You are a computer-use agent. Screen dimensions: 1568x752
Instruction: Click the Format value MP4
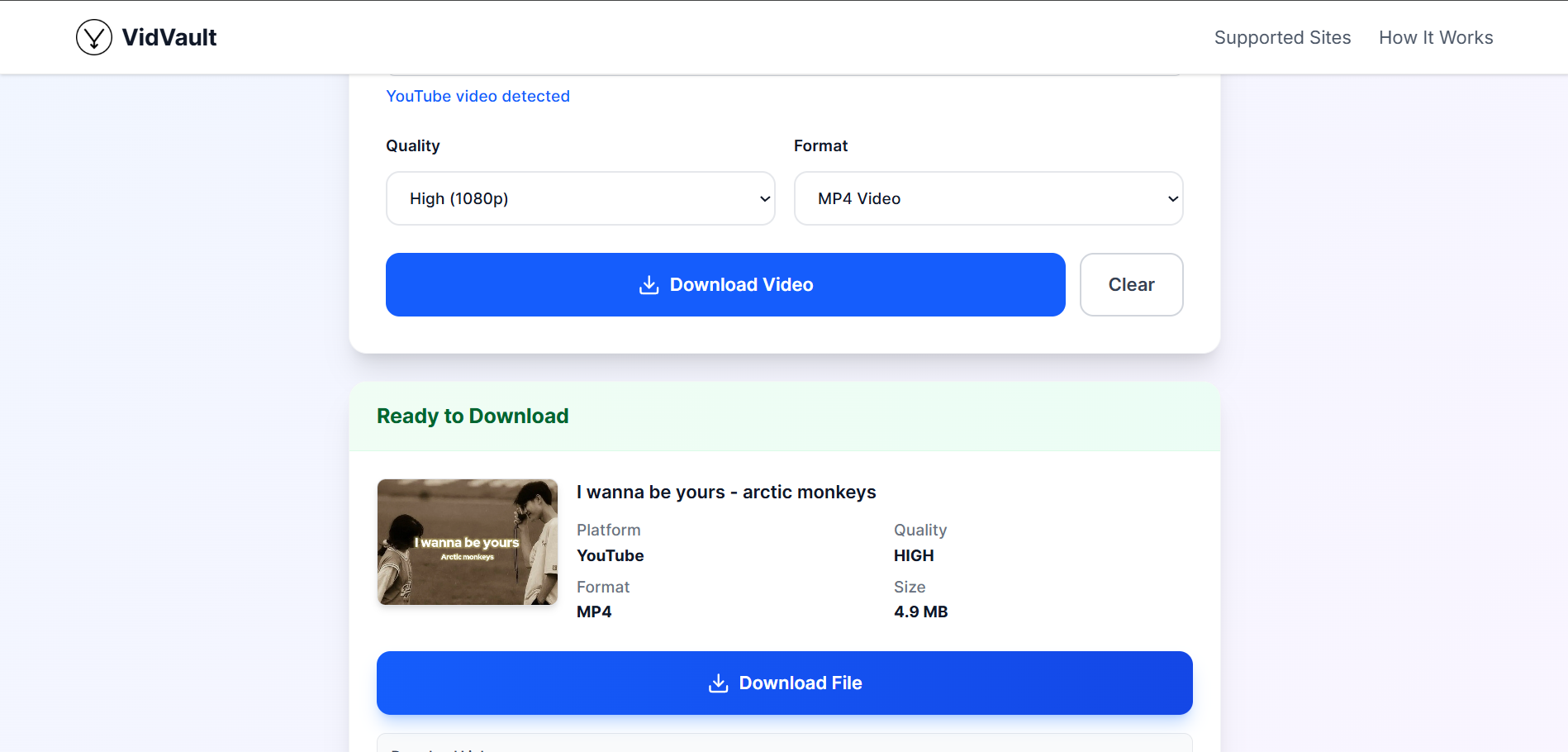(594, 612)
